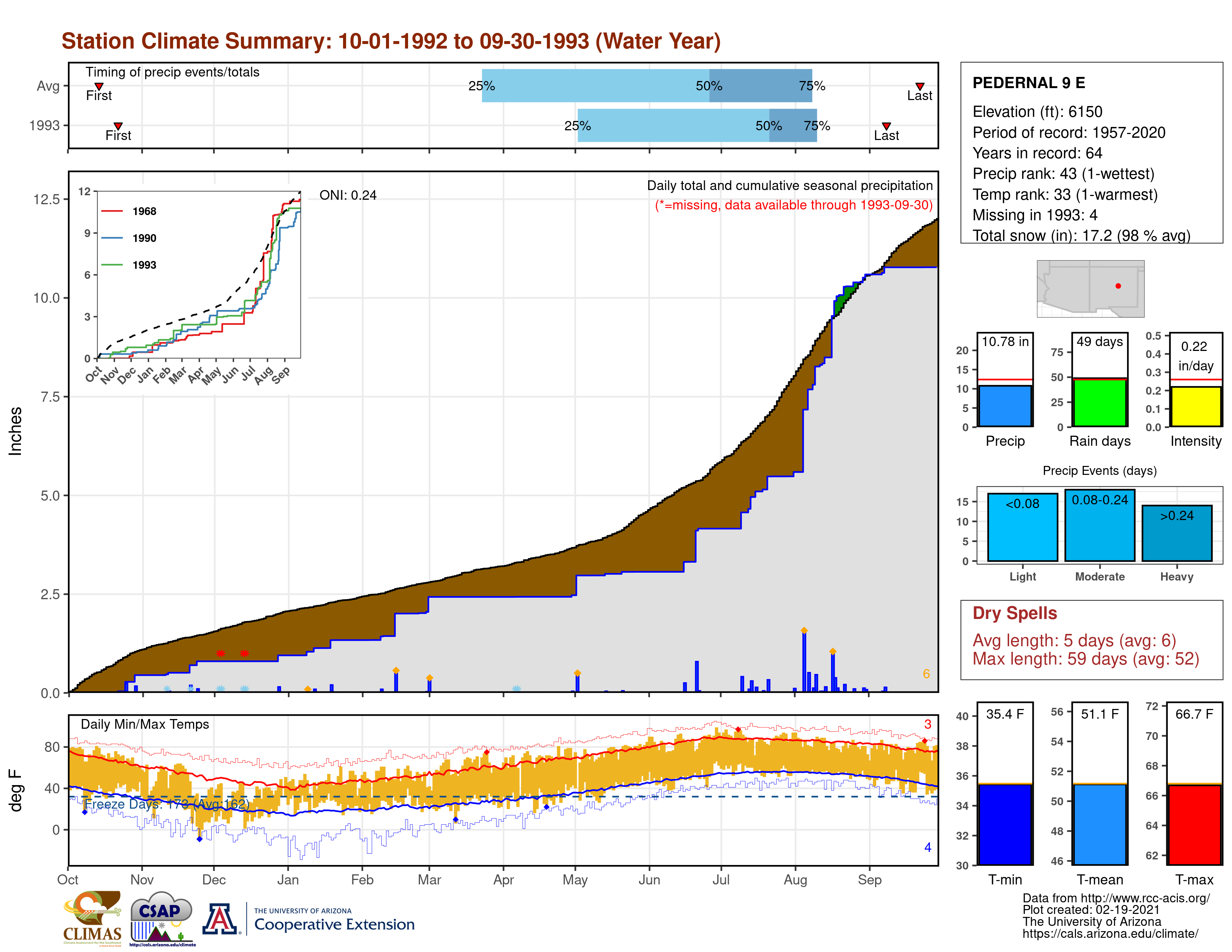Click 'Temp rank: 33 (1-warmest)'
This screenshot has width=1232, height=952.
(x=1065, y=195)
